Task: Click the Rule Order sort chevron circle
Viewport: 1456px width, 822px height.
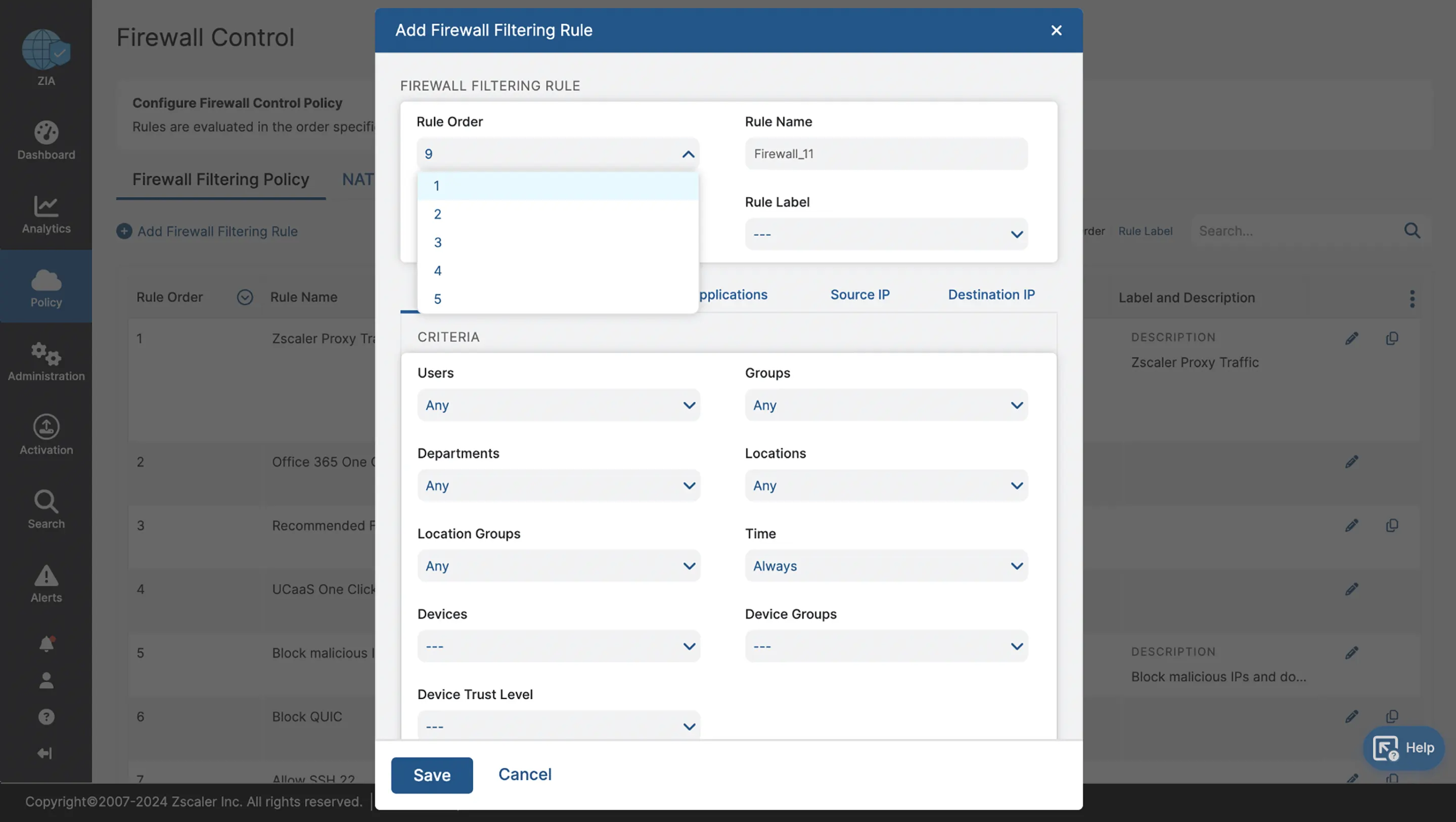Action: 245,297
